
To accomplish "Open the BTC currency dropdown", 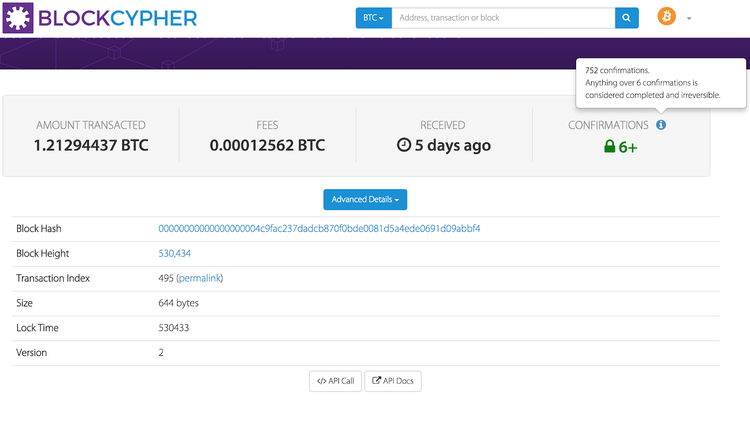I will [x=373, y=18].
